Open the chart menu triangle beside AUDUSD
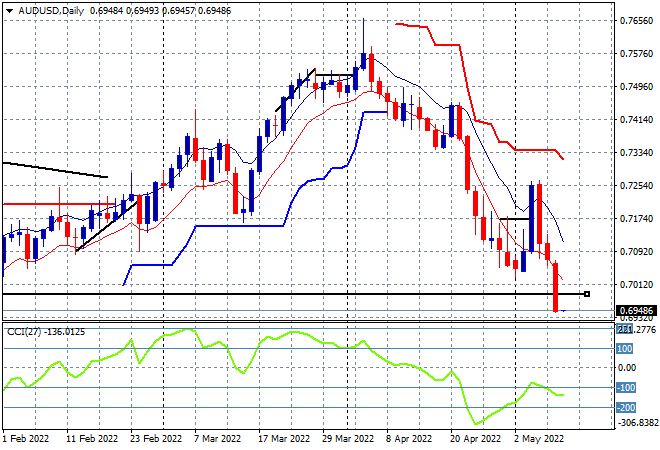Viewport: 660px width, 450px height. (x=8, y=8)
